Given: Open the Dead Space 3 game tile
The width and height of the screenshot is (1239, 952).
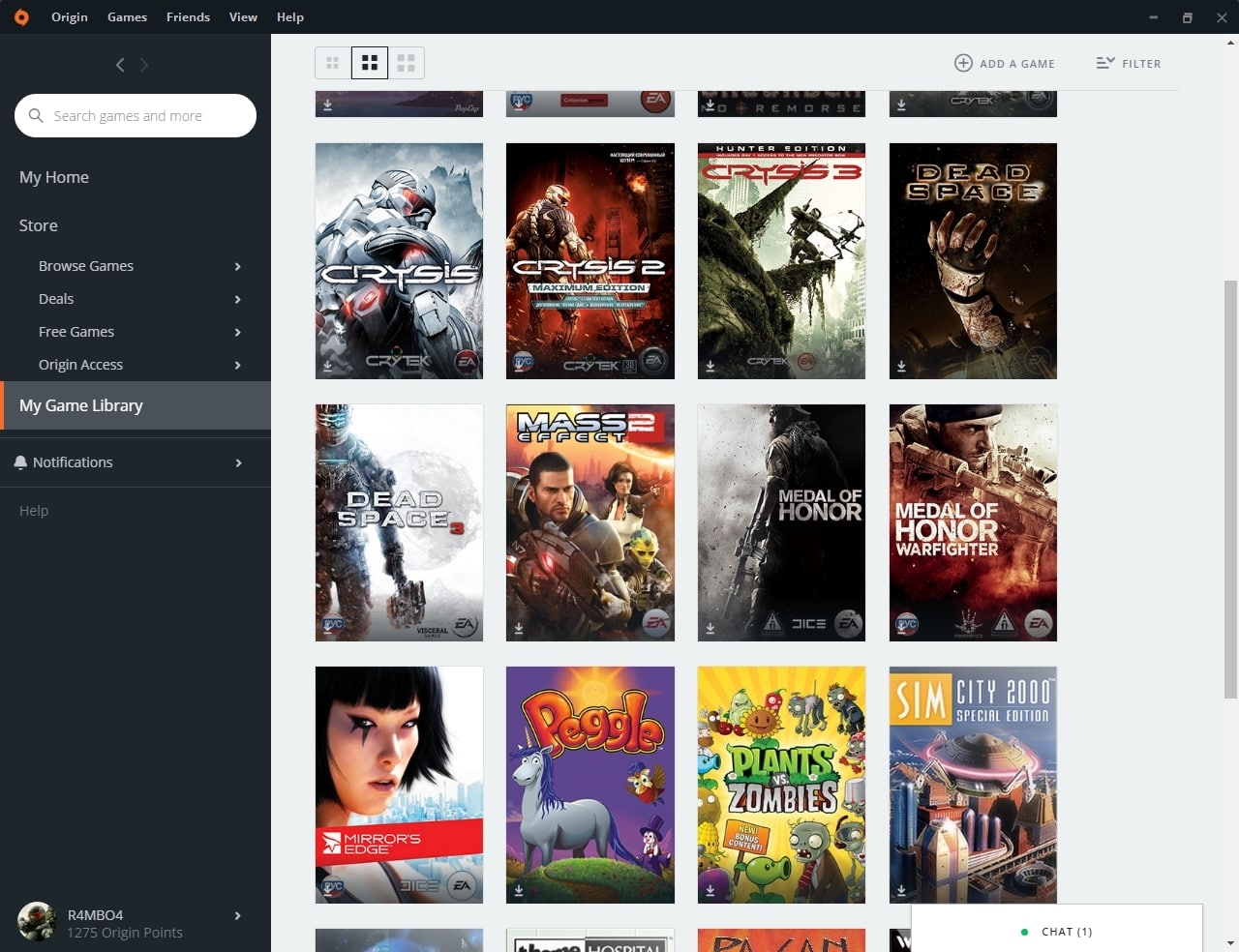Looking at the screenshot, I should pyautogui.click(x=399, y=522).
